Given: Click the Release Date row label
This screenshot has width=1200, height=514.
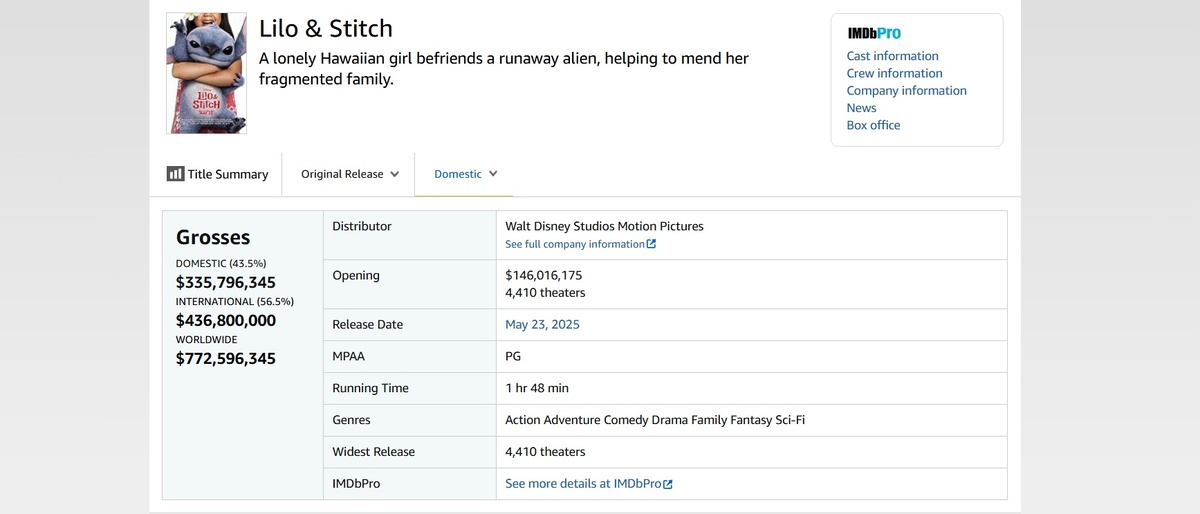Looking at the screenshot, I should tap(368, 325).
